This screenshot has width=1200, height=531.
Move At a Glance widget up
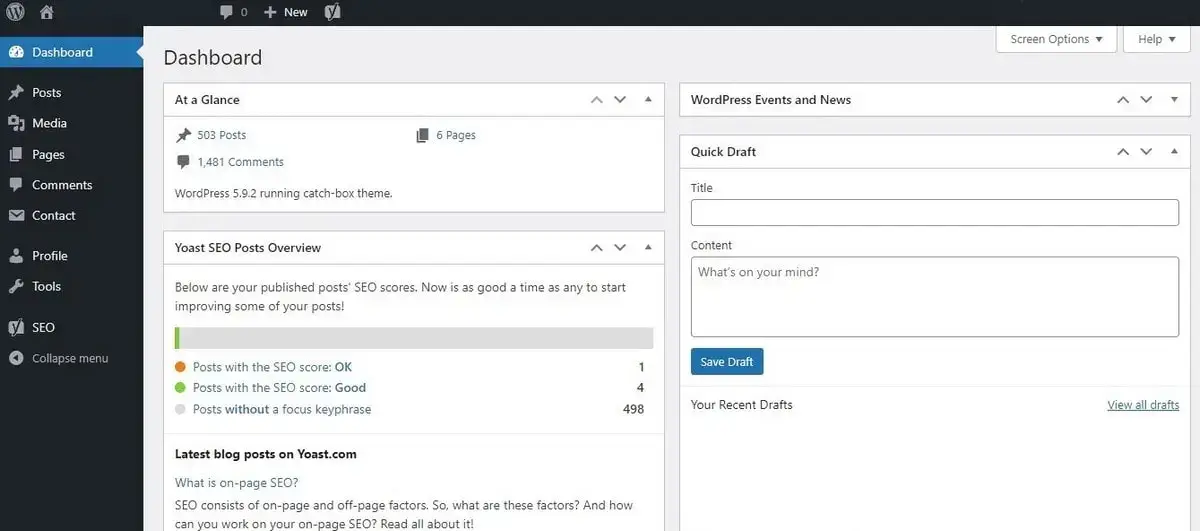[597, 100]
